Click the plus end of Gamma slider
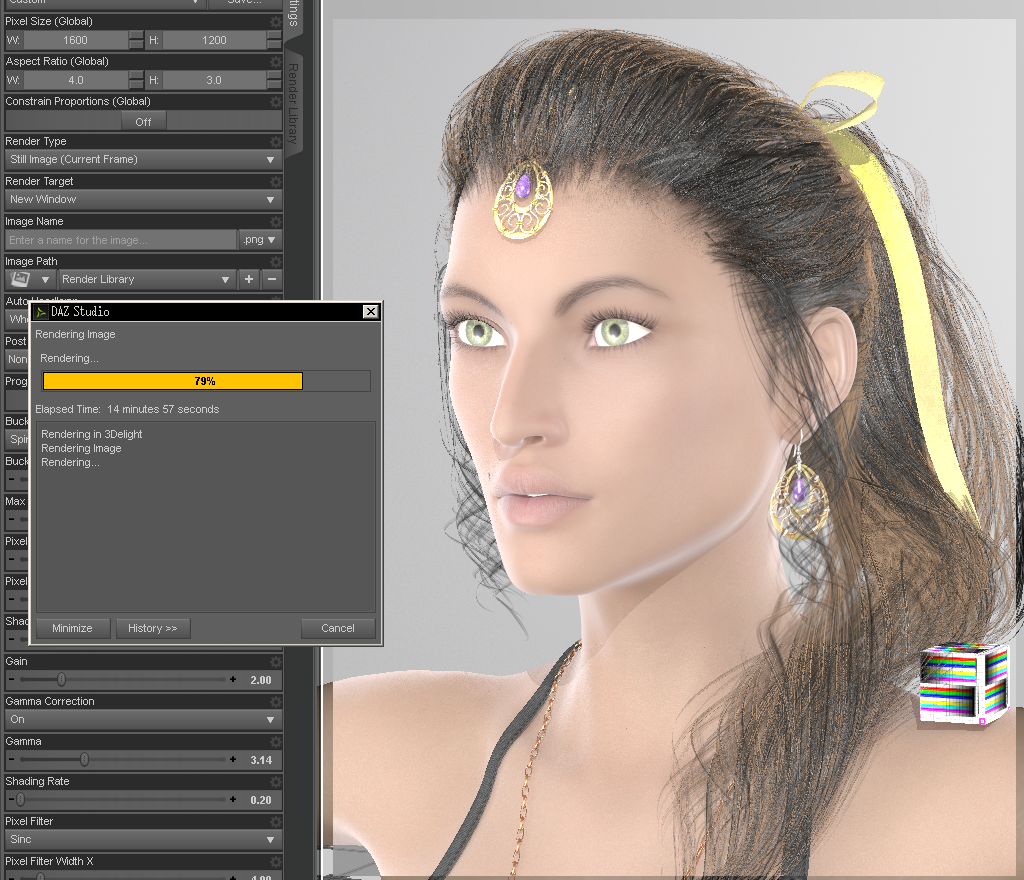 click(233, 759)
